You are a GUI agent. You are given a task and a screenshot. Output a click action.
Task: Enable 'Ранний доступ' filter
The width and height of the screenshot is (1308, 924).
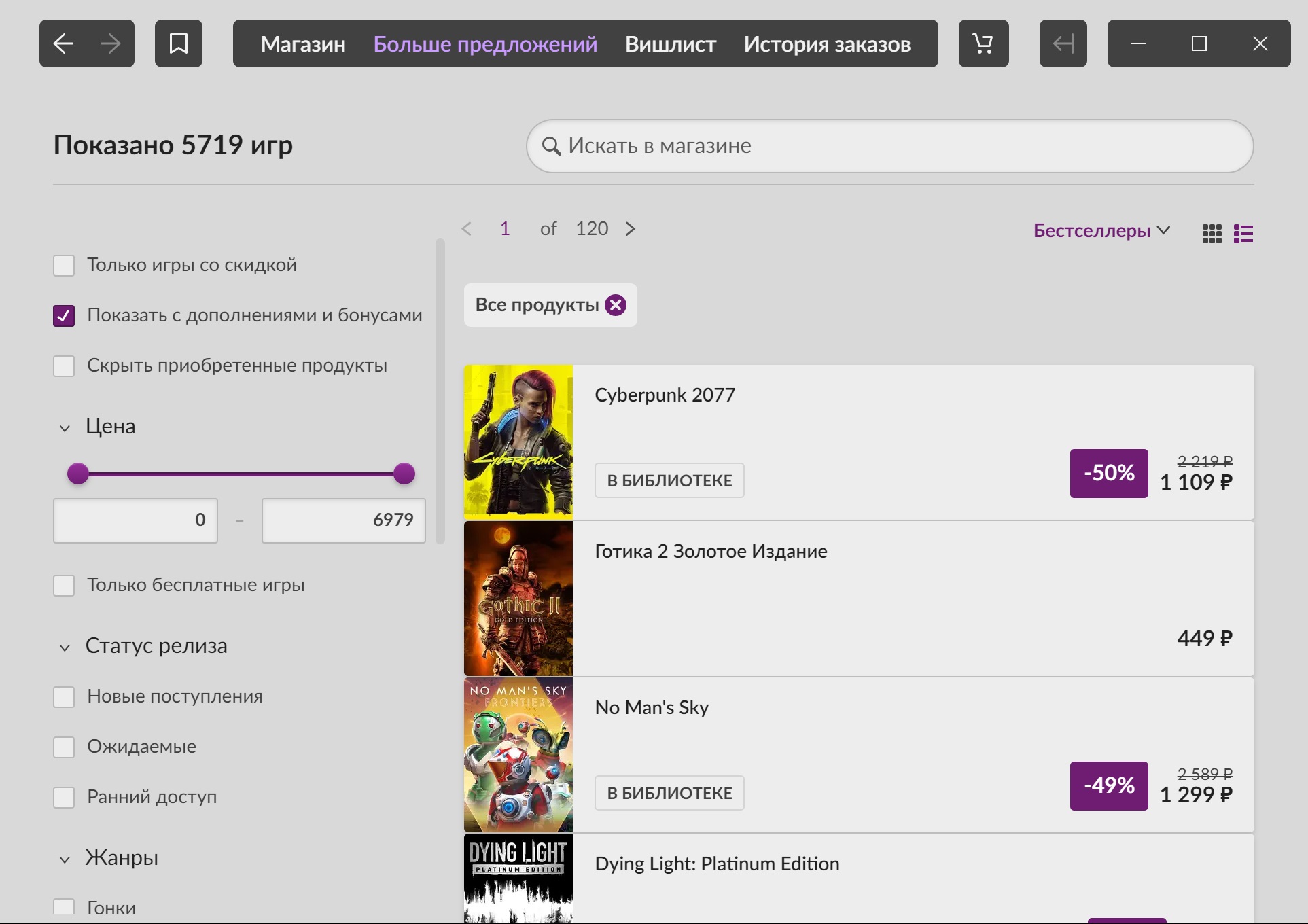64,798
